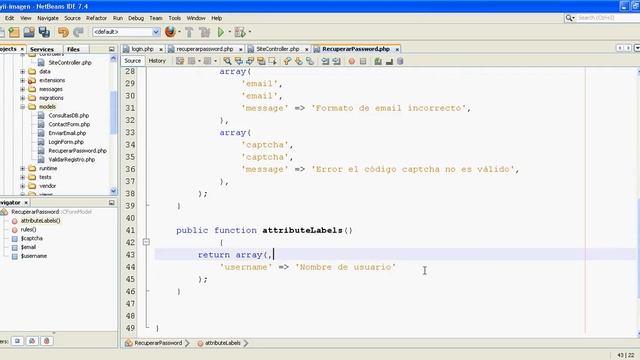The image size is (640, 360).
Task: Click the Build Project hammer icon
Action: pyautogui.click(x=189, y=32)
